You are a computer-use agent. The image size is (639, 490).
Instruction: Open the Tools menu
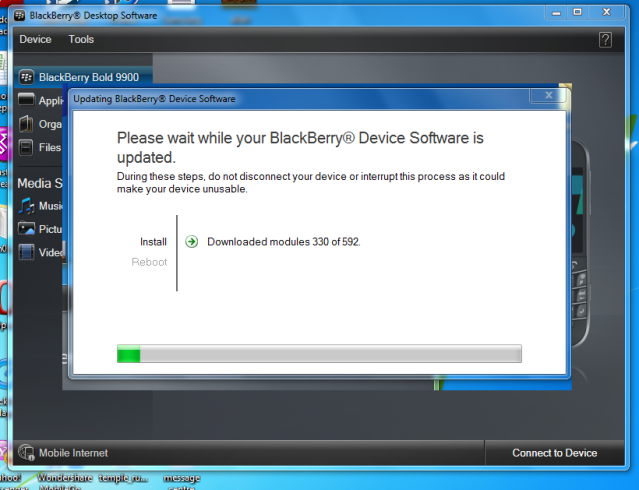(81, 39)
